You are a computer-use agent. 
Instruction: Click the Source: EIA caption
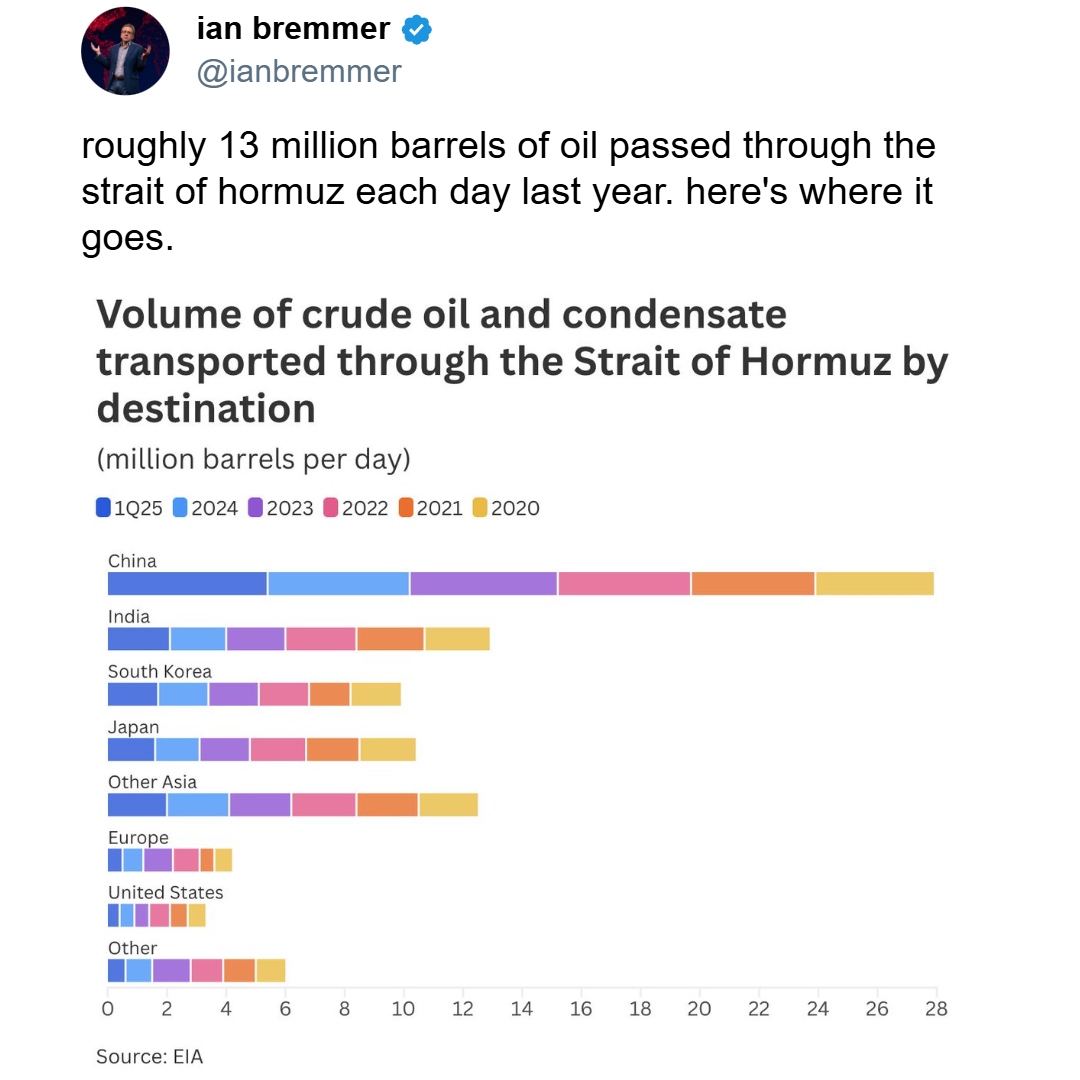[149, 1056]
